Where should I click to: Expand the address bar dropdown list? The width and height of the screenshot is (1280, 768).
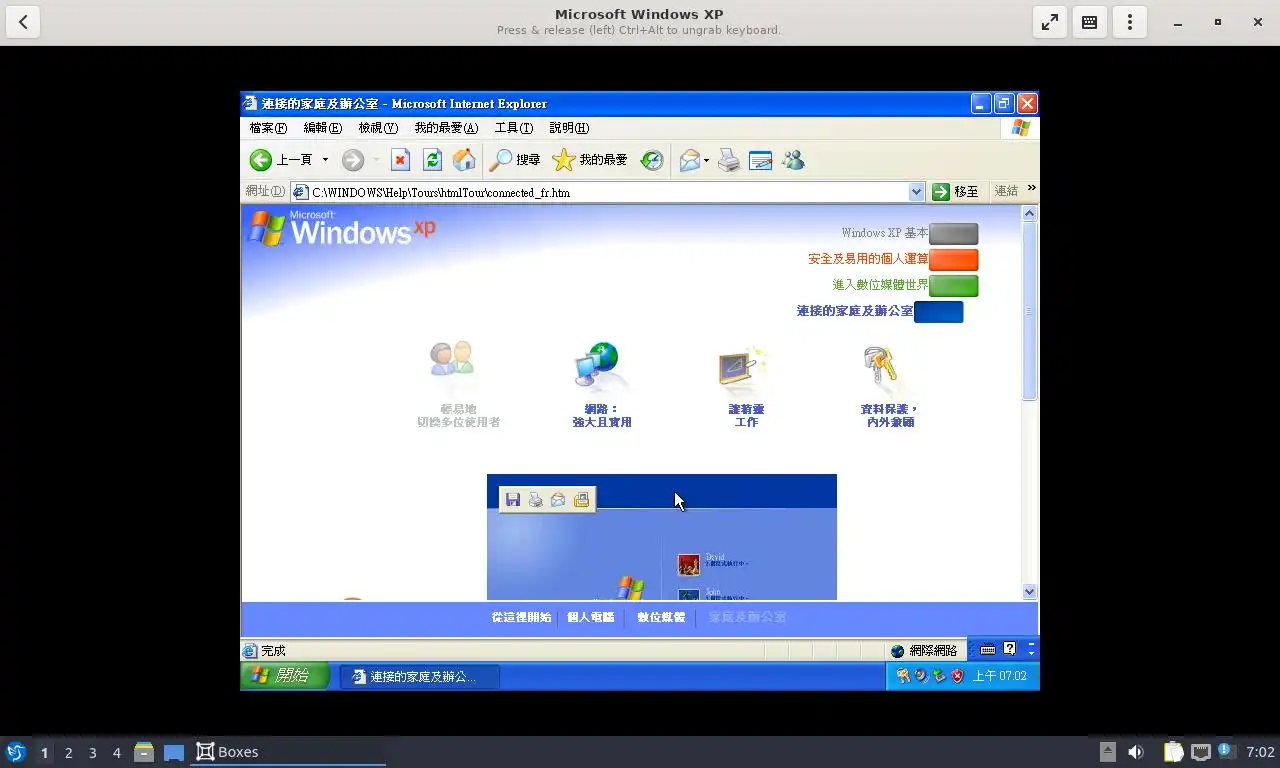coord(916,192)
